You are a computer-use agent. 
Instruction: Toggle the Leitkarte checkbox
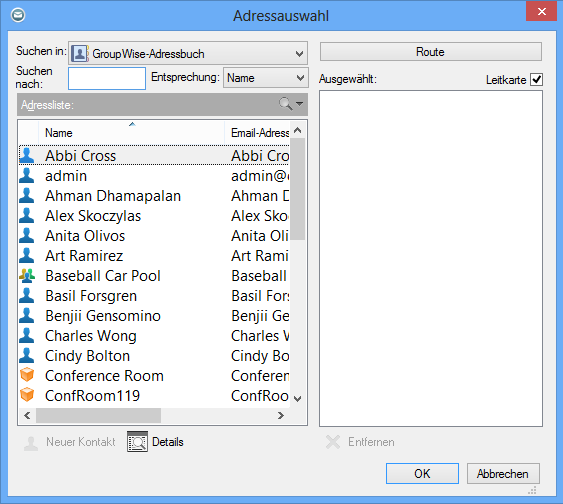point(536,79)
